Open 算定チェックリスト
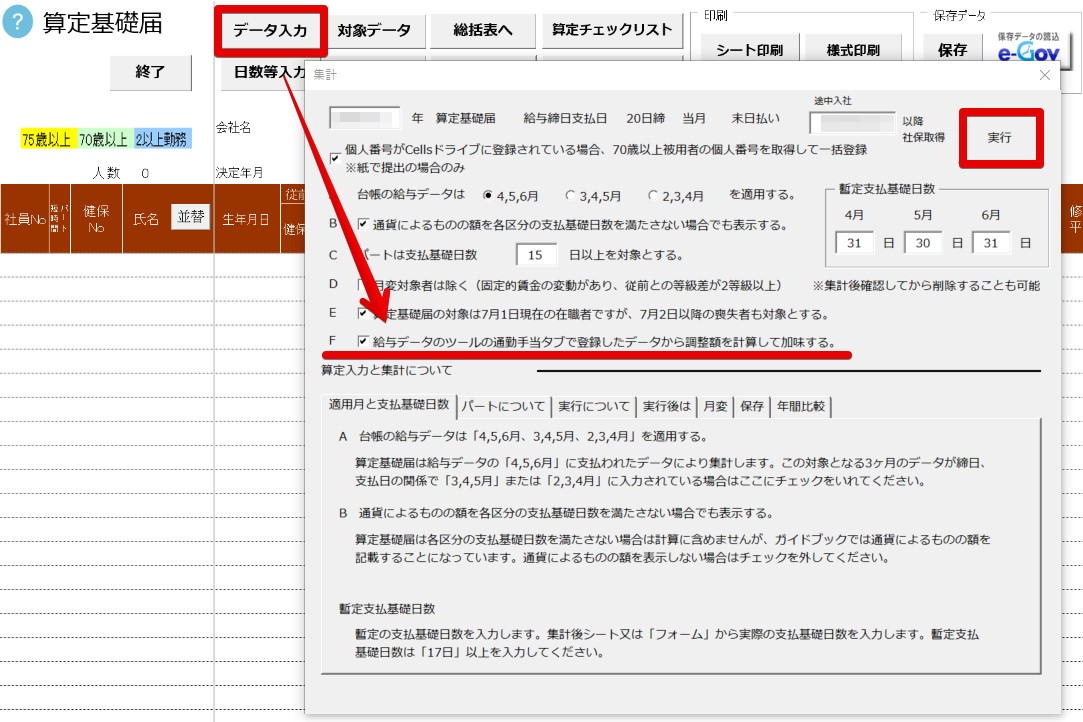The image size is (1083, 722). coord(612,30)
